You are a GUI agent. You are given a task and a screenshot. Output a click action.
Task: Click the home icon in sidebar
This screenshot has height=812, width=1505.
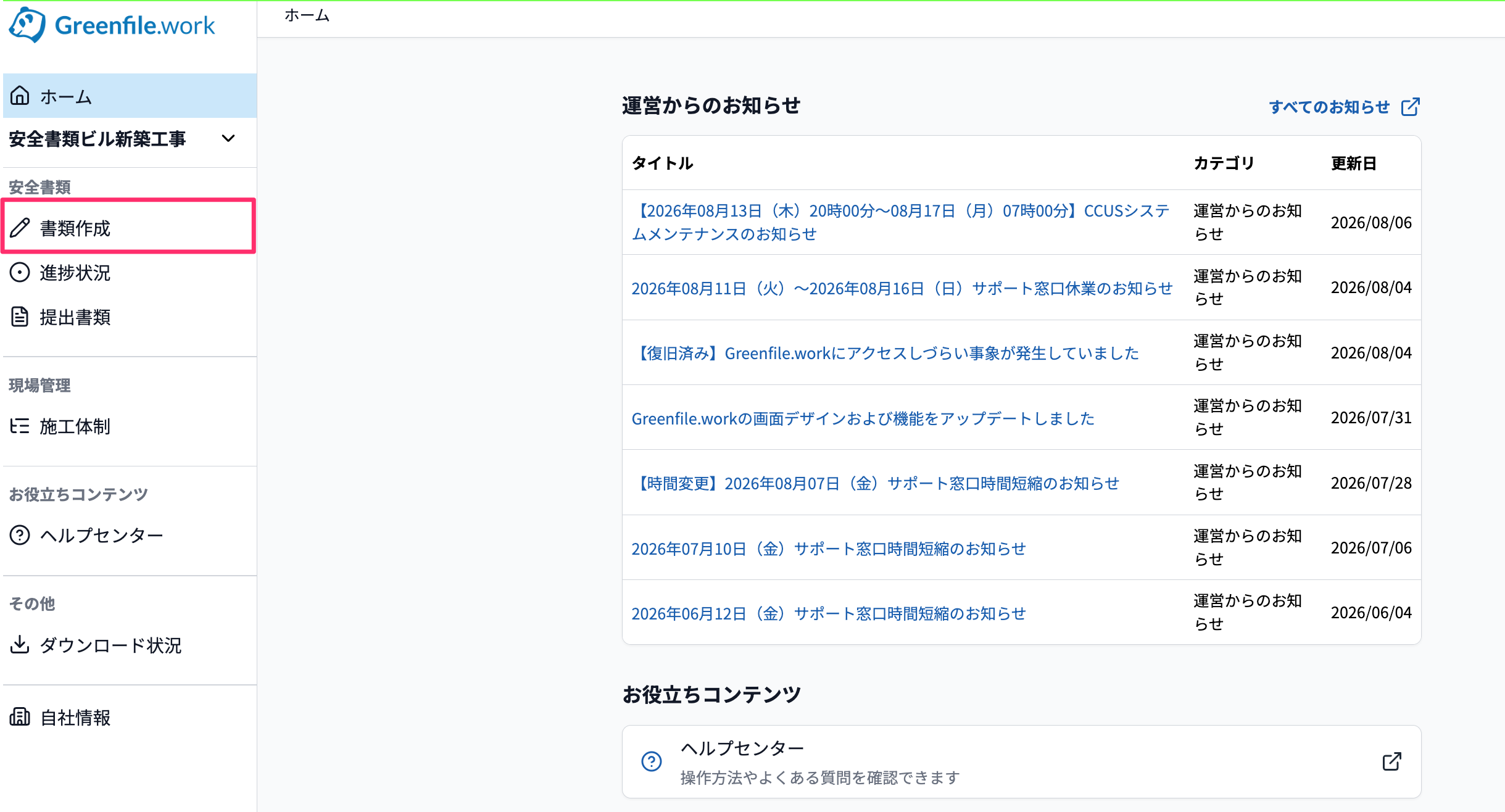(x=20, y=96)
